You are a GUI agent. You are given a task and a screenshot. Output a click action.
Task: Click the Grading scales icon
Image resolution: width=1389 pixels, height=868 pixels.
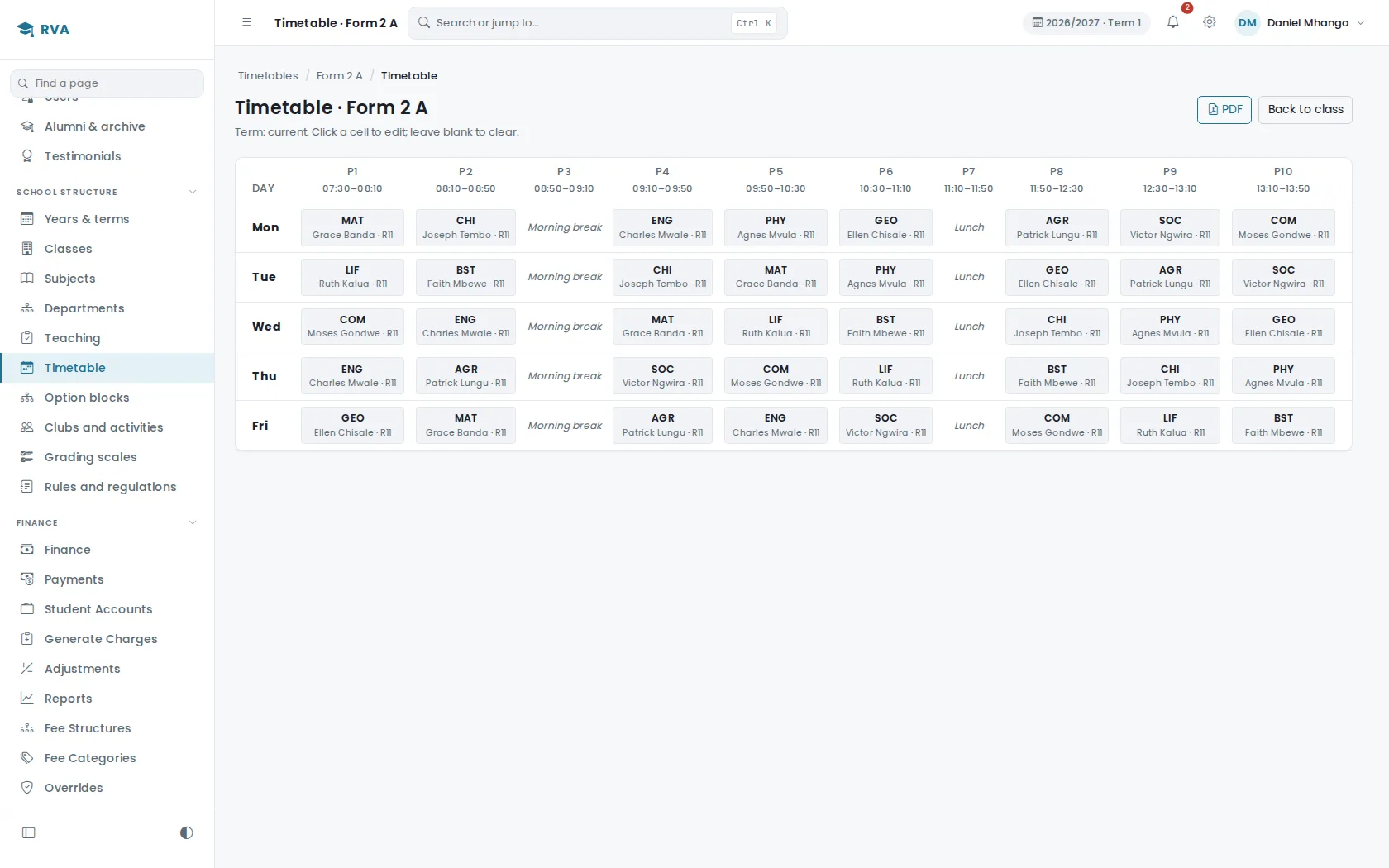[x=27, y=457]
